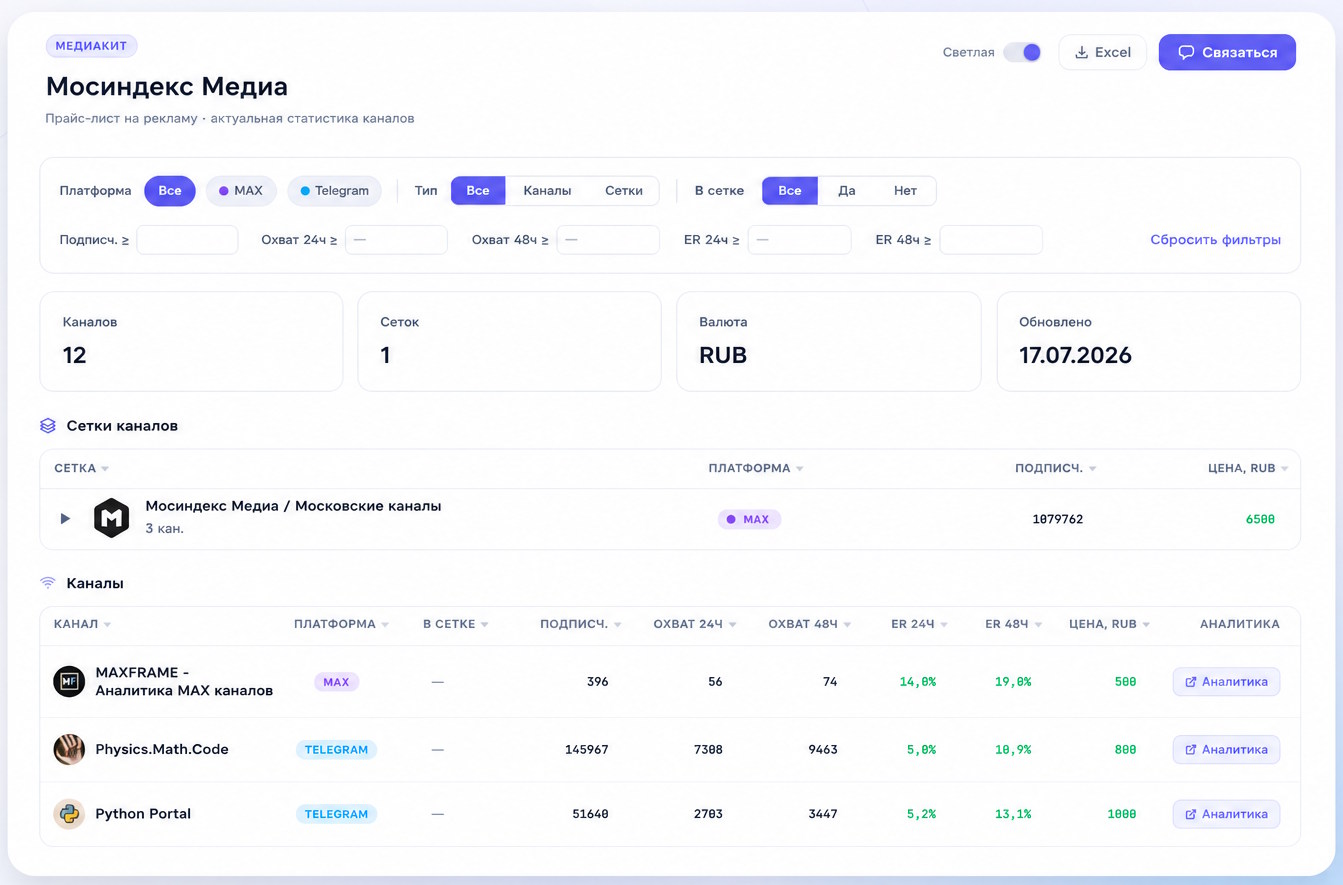
Task: Click the Сбросить фильтры link
Action: [x=1215, y=240]
